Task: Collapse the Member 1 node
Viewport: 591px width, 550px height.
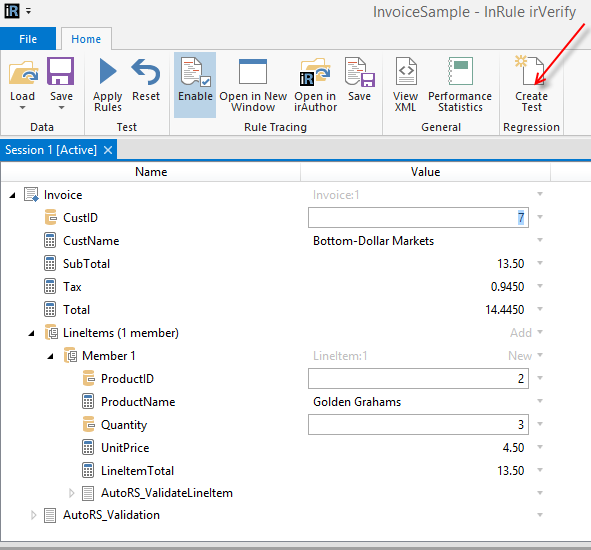Action: [51, 356]
